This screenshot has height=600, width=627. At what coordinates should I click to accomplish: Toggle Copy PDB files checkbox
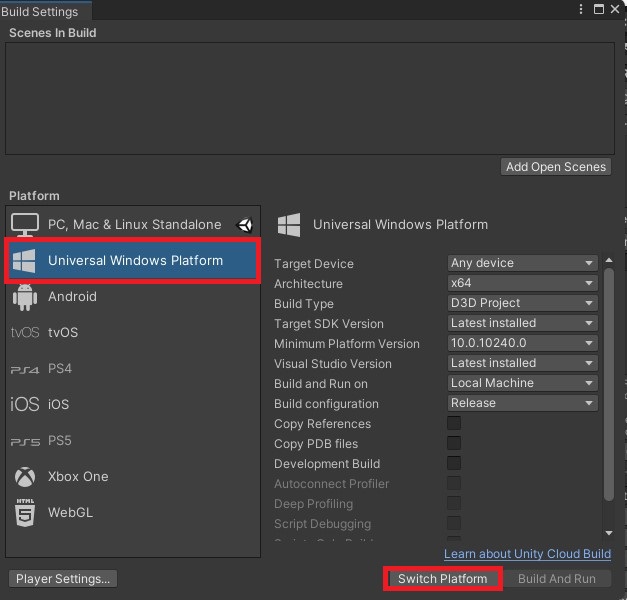click(454, 443)
